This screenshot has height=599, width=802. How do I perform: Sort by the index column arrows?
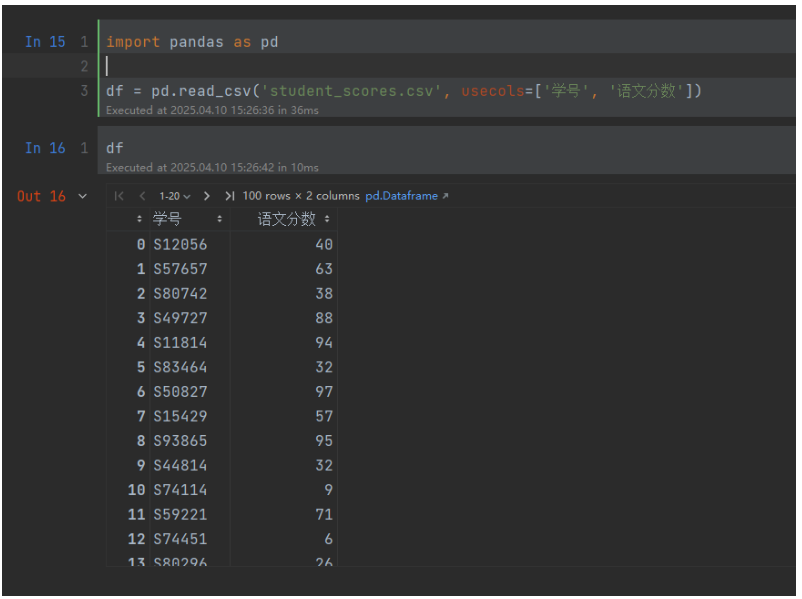(x=139, y=219)
